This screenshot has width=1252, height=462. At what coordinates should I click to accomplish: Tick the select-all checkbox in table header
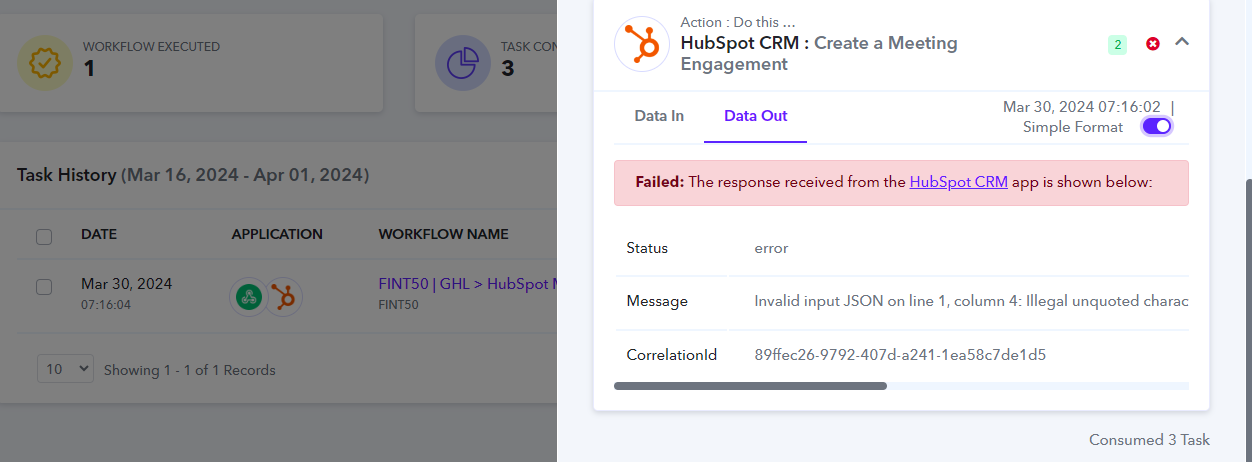coord(44,237)
